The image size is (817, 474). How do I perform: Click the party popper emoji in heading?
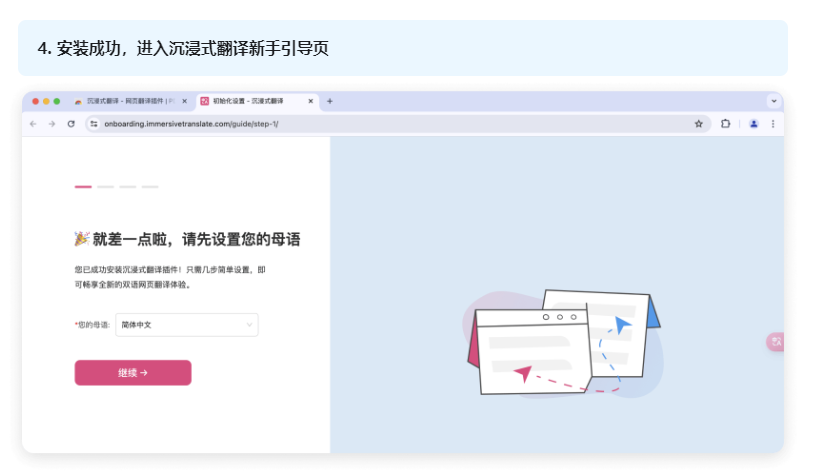(82, 239)
